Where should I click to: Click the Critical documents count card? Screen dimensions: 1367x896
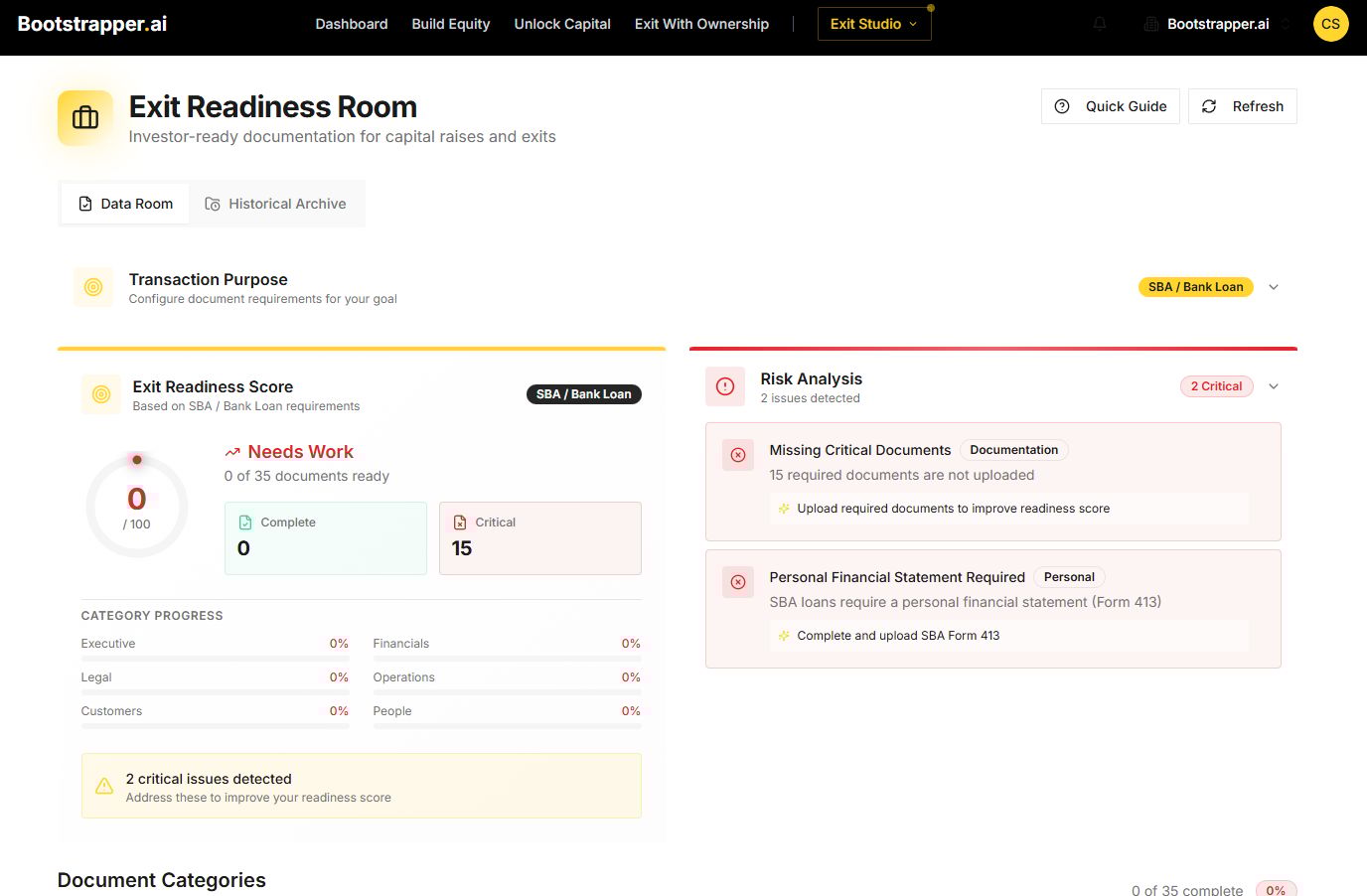540,538
